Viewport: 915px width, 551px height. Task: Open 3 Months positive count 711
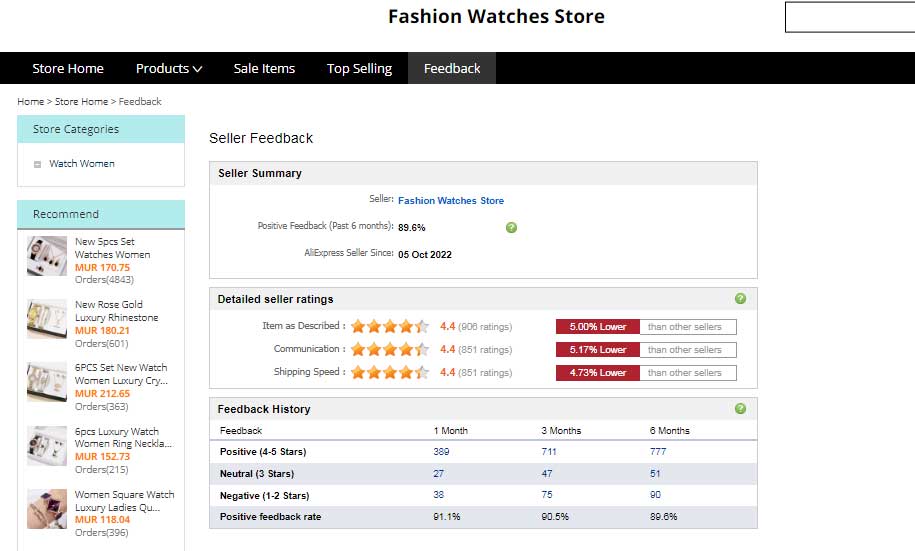coord(549,452)
